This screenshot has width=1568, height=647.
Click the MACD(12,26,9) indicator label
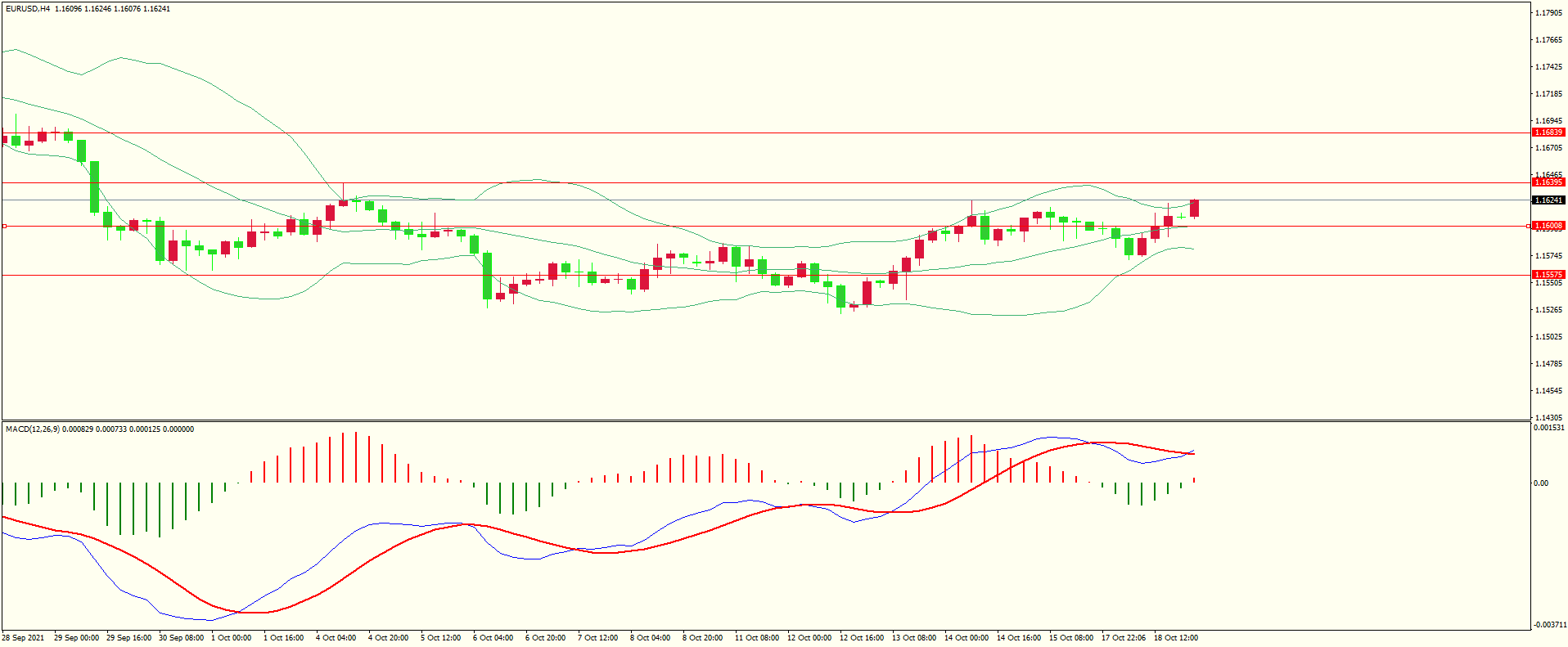[33, 429]
